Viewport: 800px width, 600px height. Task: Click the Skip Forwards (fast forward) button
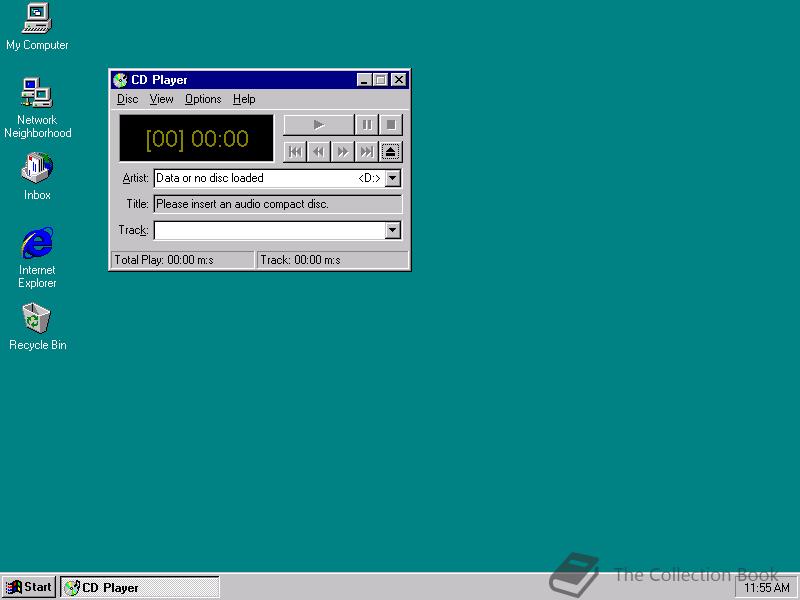pyautogui.click(x=342, y=152)
